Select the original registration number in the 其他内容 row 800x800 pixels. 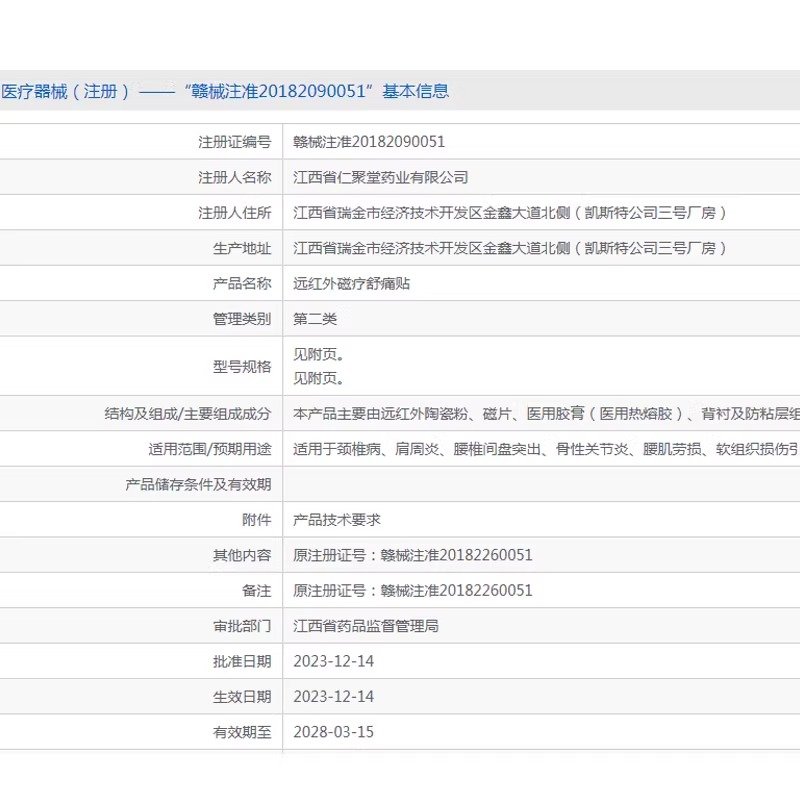point(413,555)
